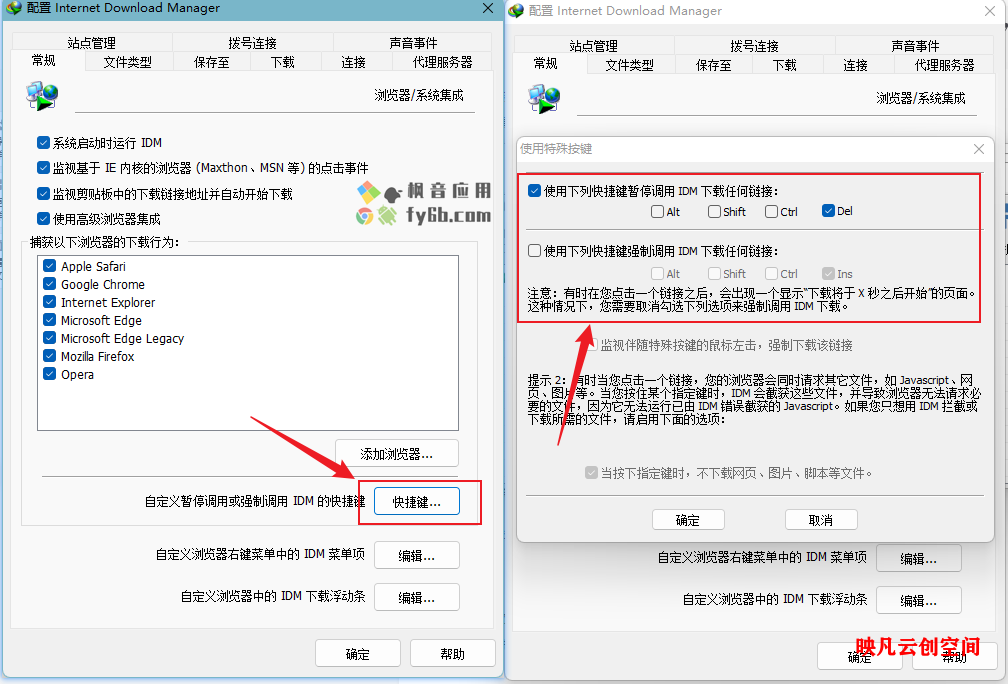
Task: Click the 添加浏览器 button
Action: (x=396, y=452)
